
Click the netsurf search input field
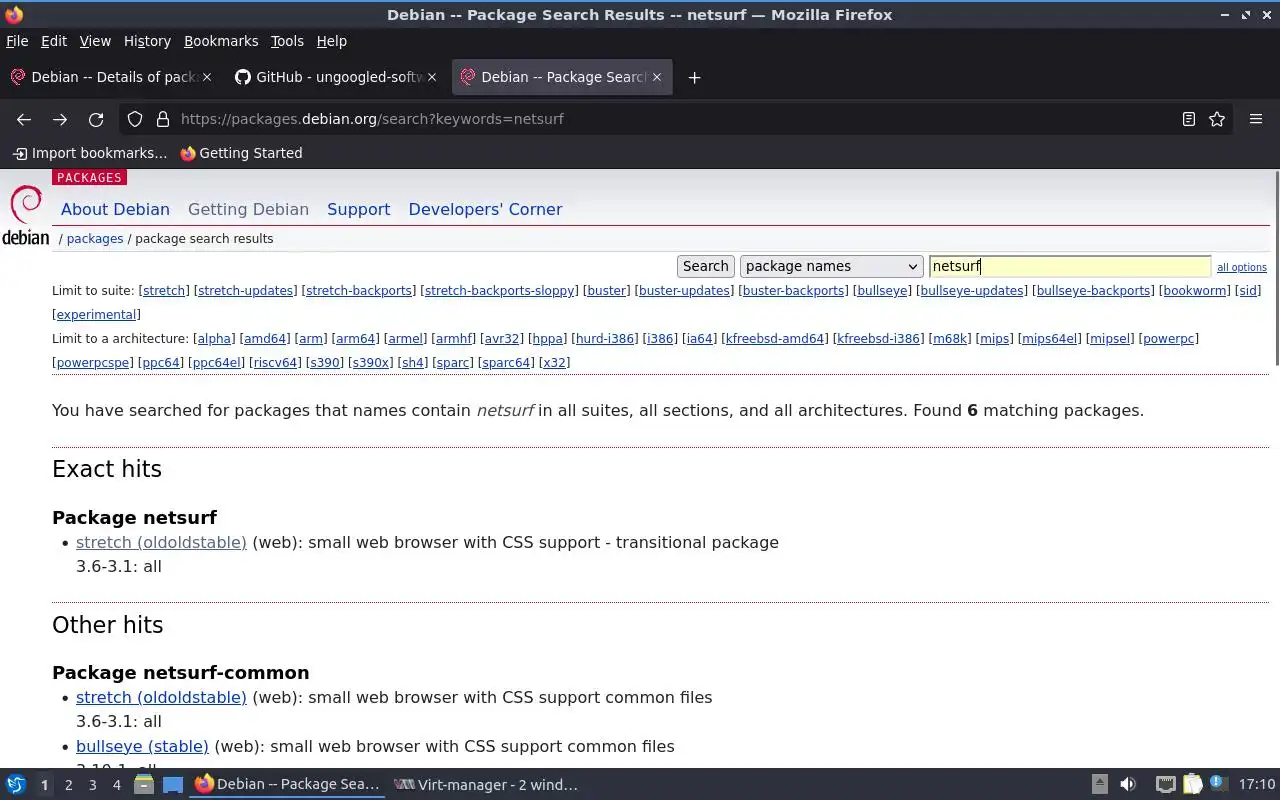pyautogui.click(x=1070, y=266)
